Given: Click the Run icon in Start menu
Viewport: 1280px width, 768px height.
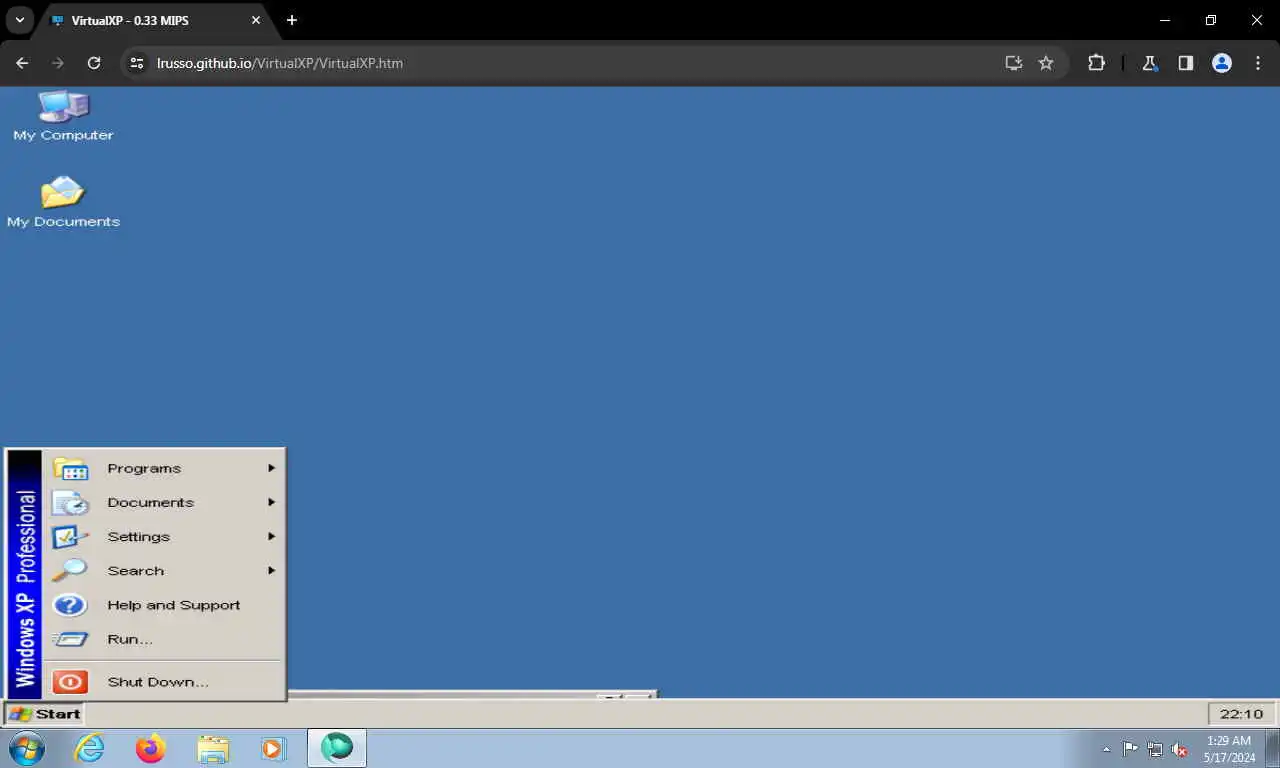Looking at the screenshot, I should (x=70, y=639).
